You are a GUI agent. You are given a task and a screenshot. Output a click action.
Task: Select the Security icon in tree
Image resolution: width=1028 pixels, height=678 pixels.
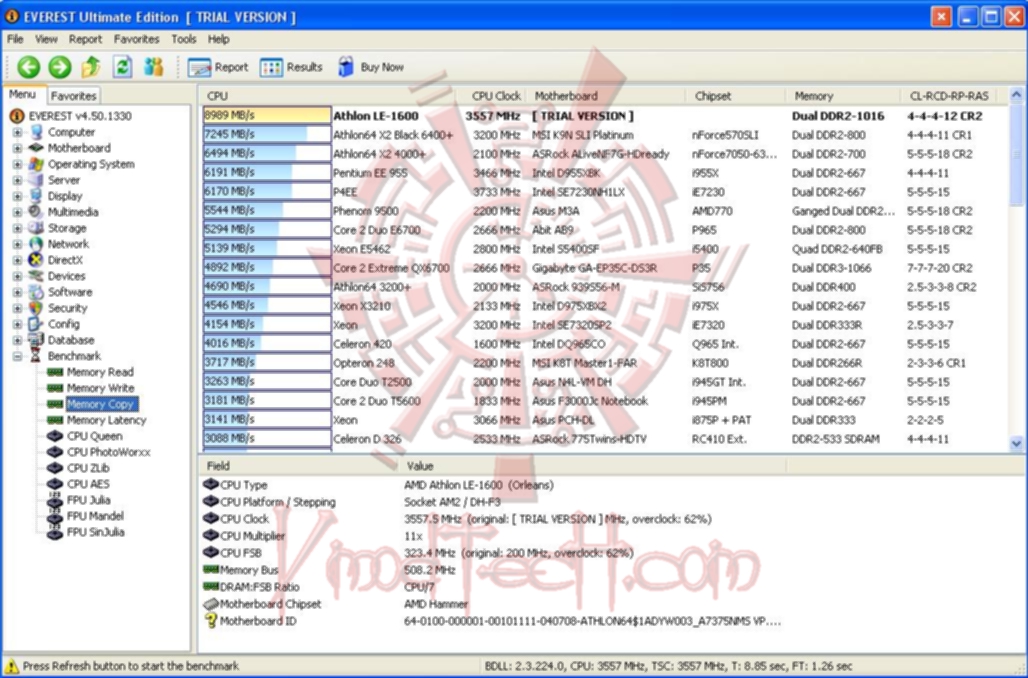pos(36,308)
